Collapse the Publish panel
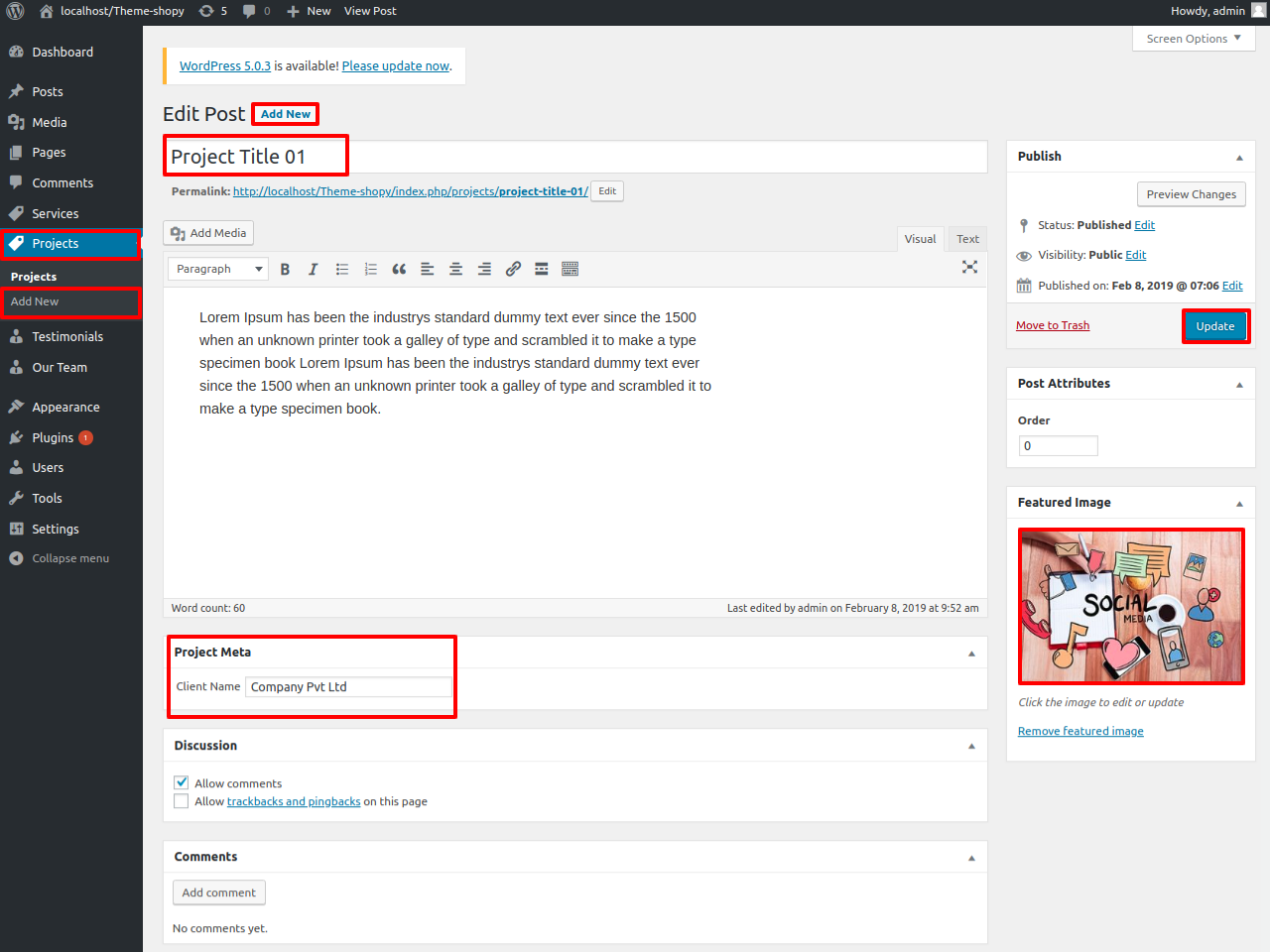 tap(1239, 158)
